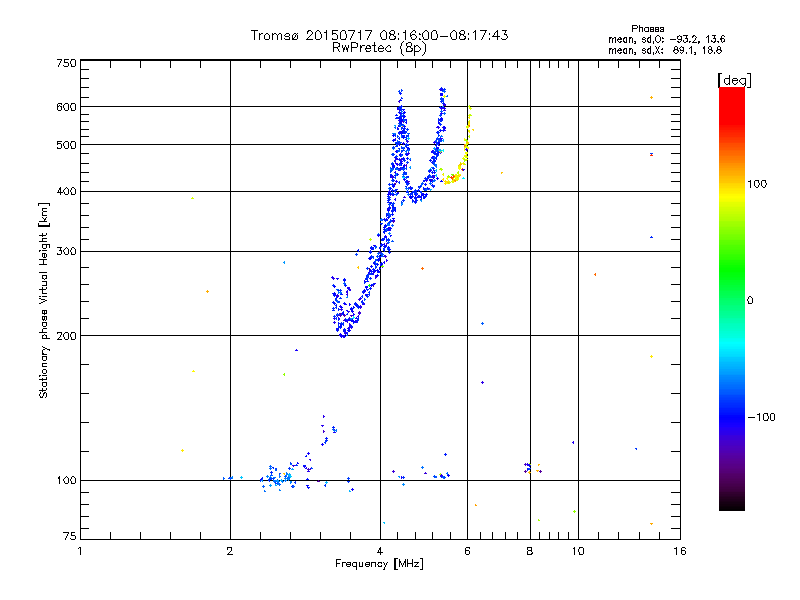Click x-axis tick label '4'

click(x=380, y=551)
